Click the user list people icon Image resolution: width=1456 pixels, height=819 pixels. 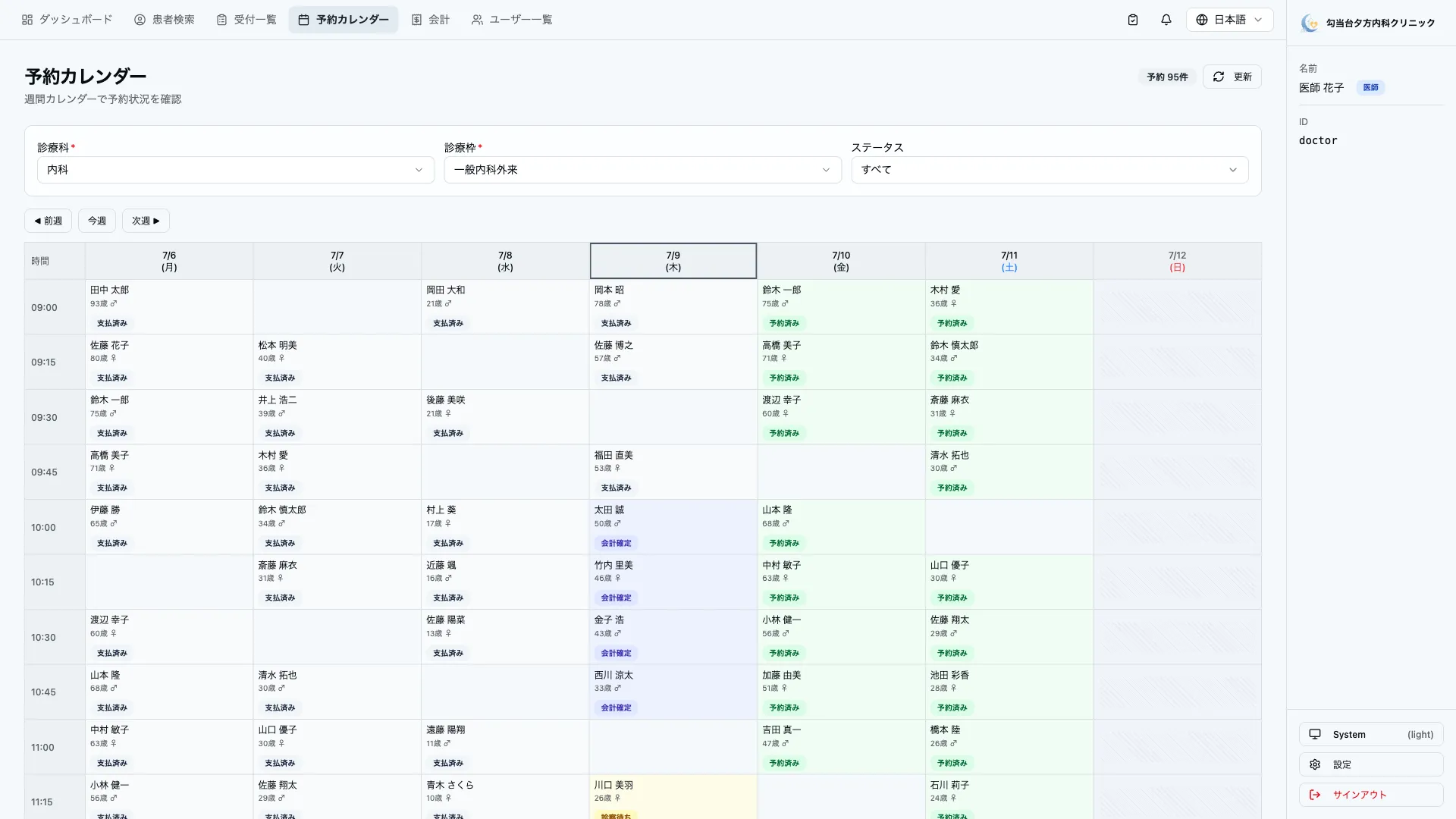tap(477, 20)
